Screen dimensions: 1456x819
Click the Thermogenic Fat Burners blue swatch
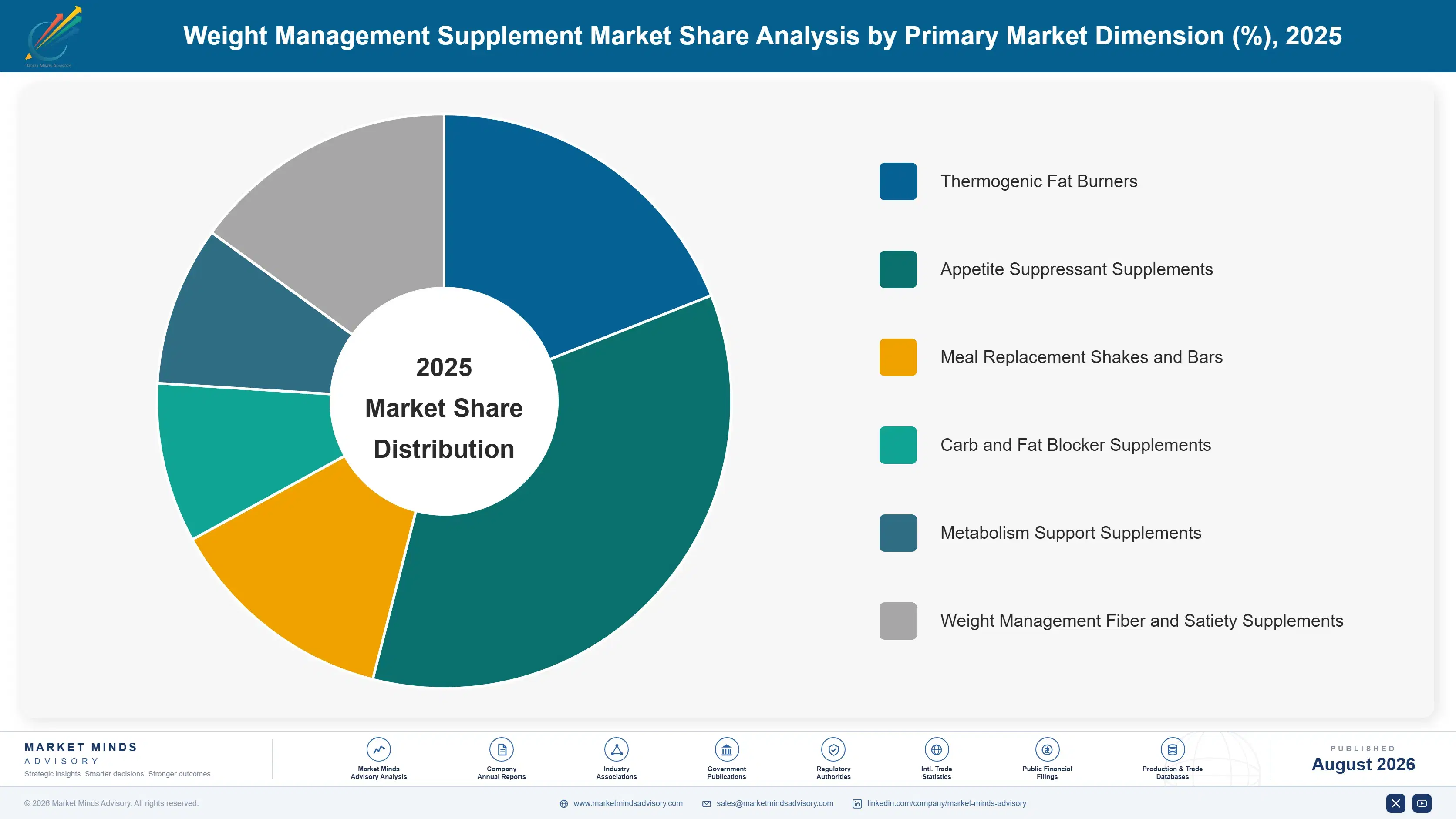[897, 181]
